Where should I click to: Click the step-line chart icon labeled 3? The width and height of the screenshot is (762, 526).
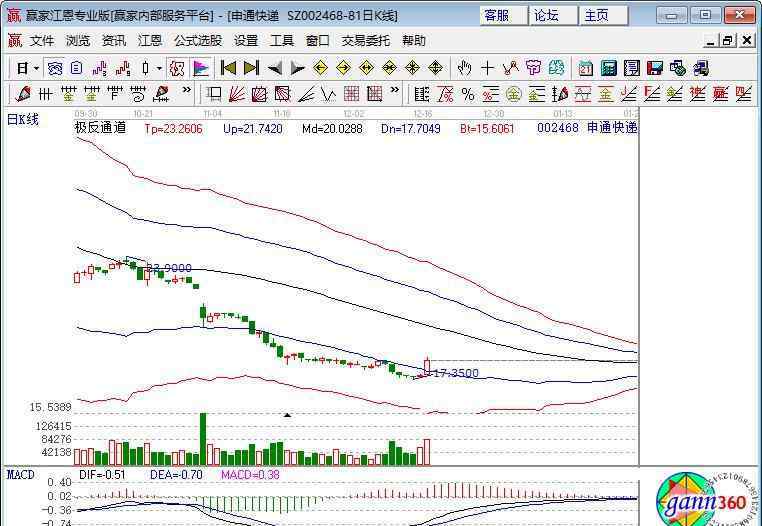pos(100,68)
